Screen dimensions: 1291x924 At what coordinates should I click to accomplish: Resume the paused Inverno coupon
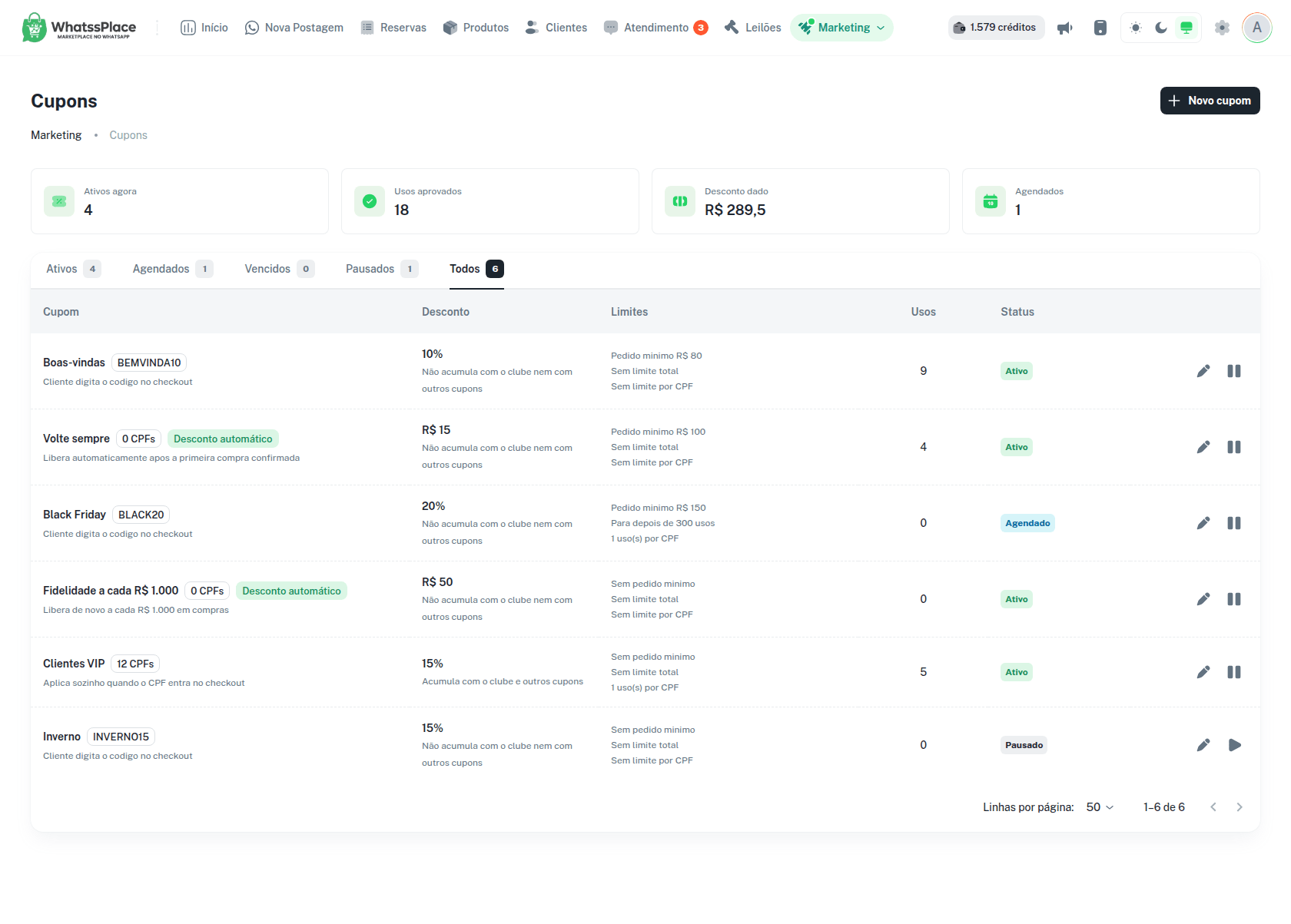1234,745
